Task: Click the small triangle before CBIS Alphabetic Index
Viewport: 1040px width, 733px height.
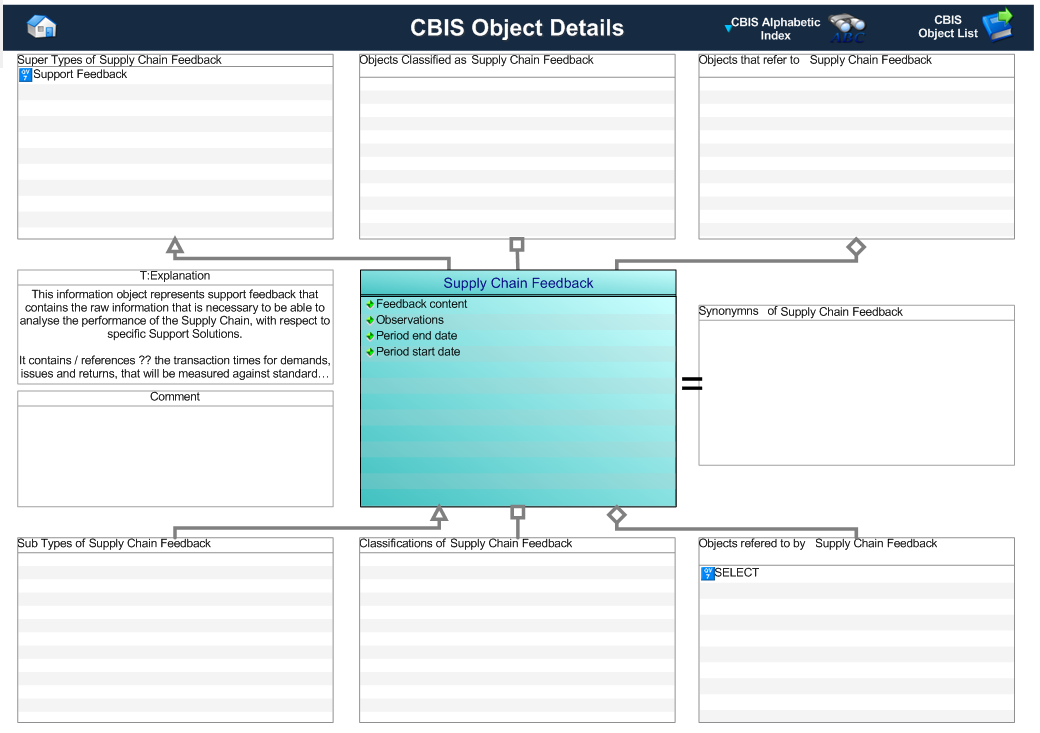Action: 728,28
